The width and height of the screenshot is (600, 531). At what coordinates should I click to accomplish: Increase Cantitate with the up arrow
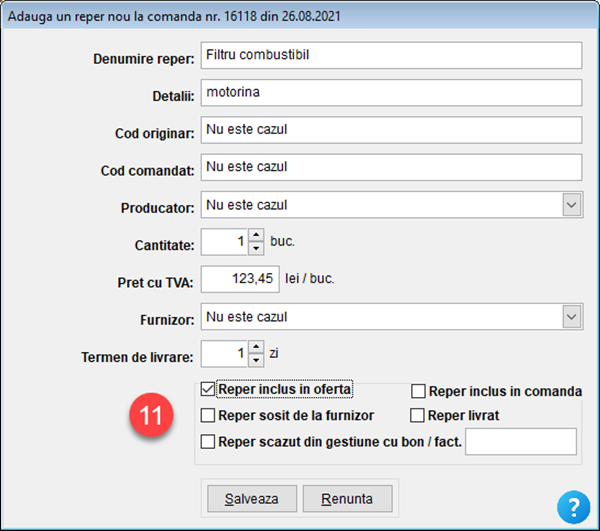[x=256, y=235]
